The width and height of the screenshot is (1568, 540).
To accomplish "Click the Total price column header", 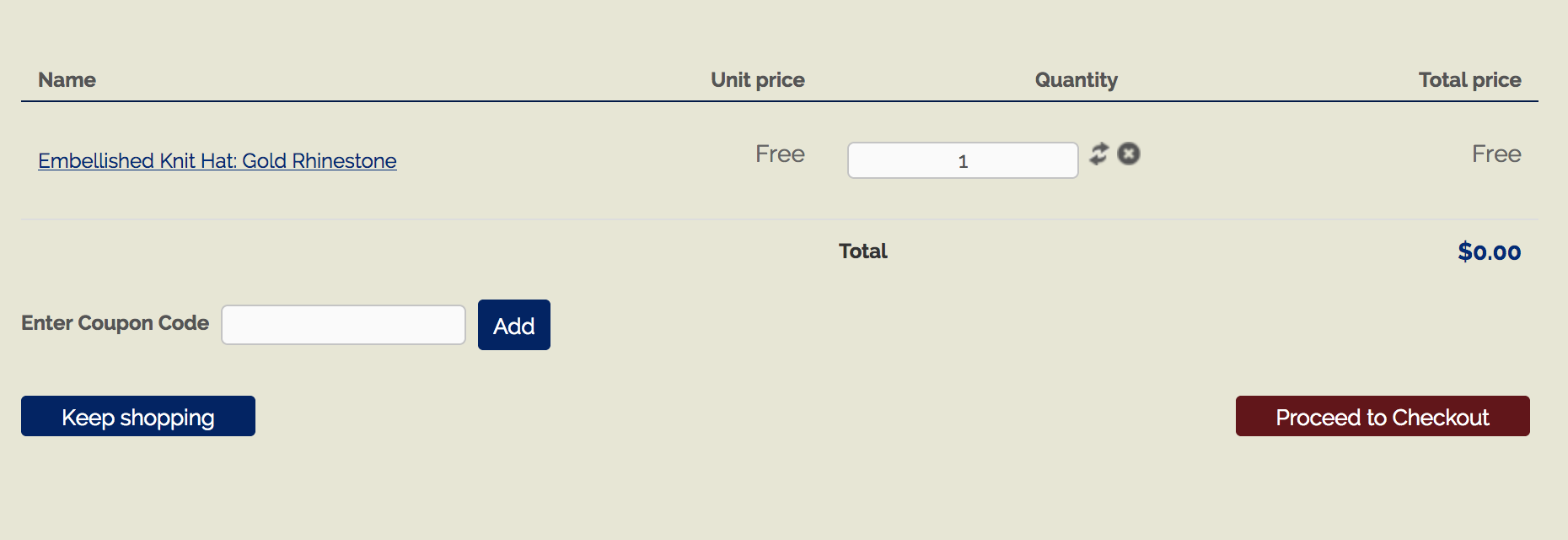I will [x=1469, y=80].
